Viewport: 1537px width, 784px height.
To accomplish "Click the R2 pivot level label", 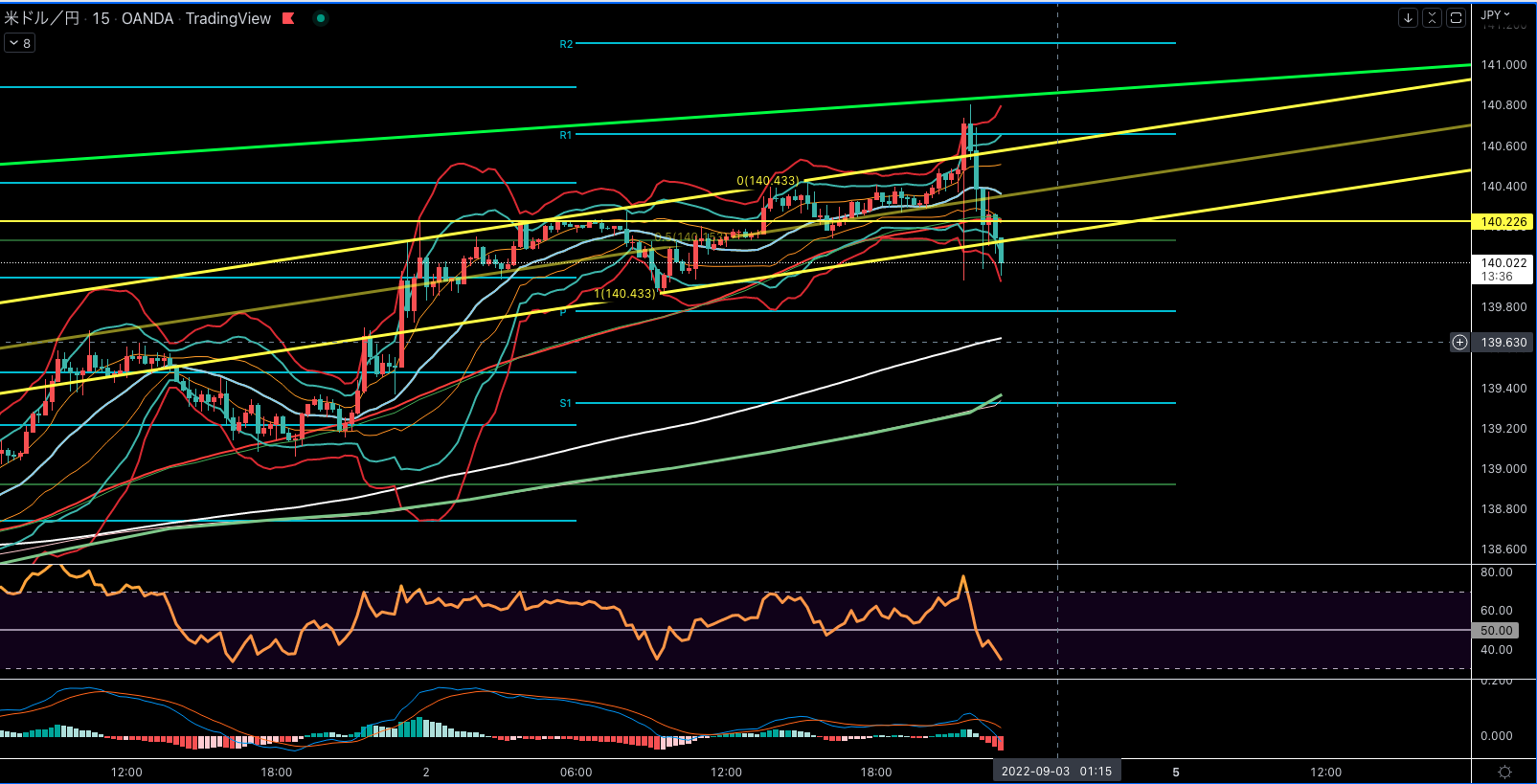I will (x=566, y=44).
